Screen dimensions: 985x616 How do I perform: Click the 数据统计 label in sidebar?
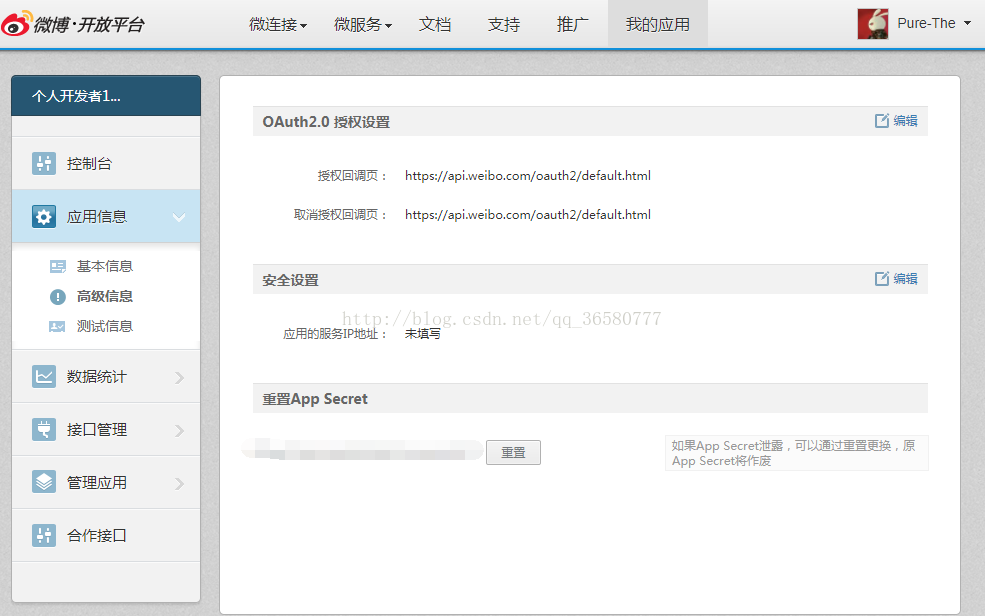97,377
